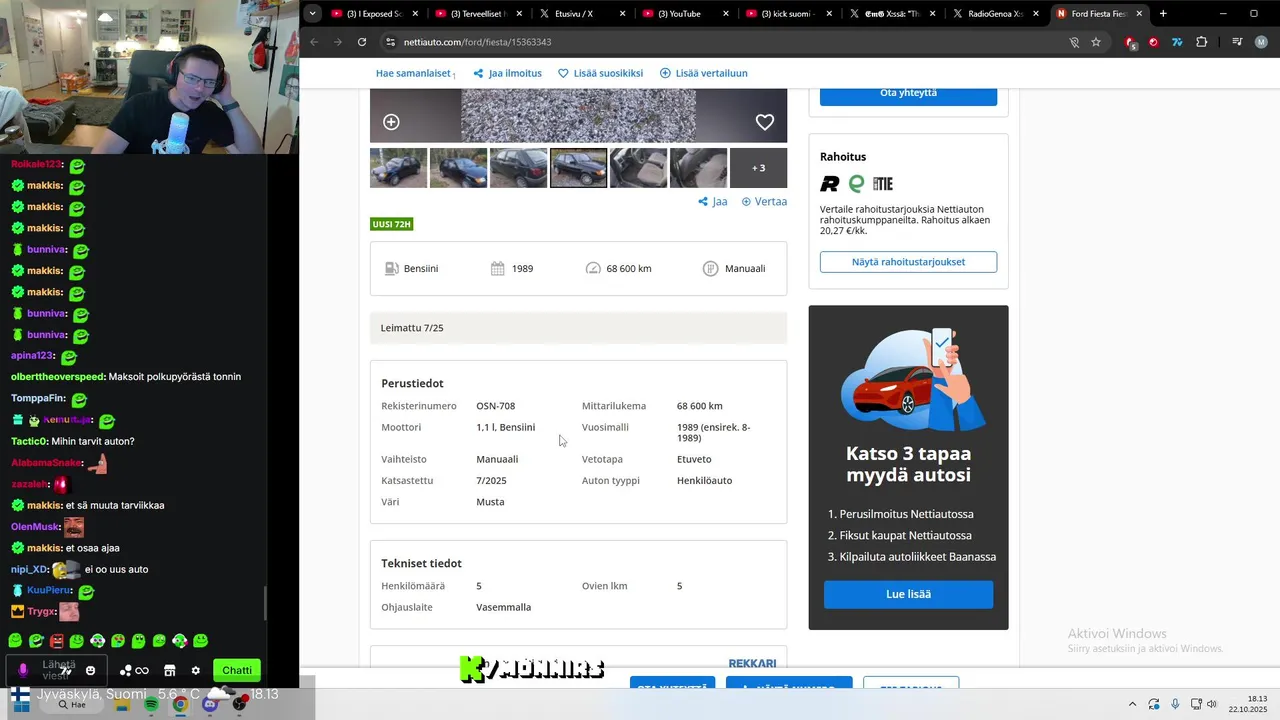Click the Bensiini fuel pump icon
The width and height of the screenshot is (1280, 720).
(x=392, y=268)
